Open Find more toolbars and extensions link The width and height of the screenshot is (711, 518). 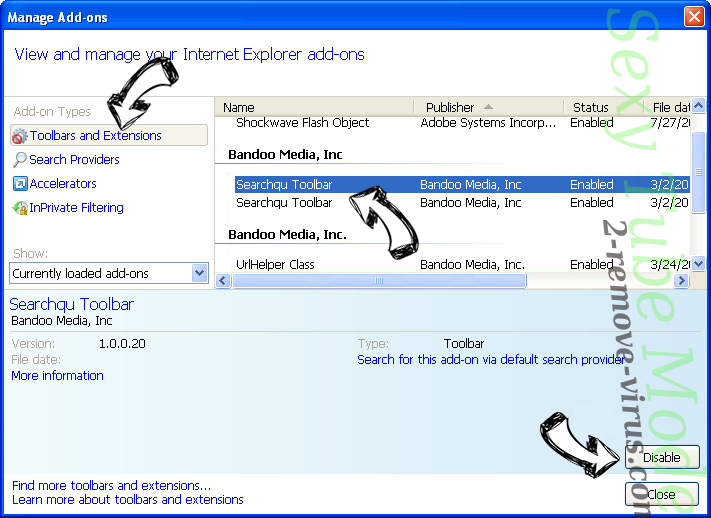point(112,485)
